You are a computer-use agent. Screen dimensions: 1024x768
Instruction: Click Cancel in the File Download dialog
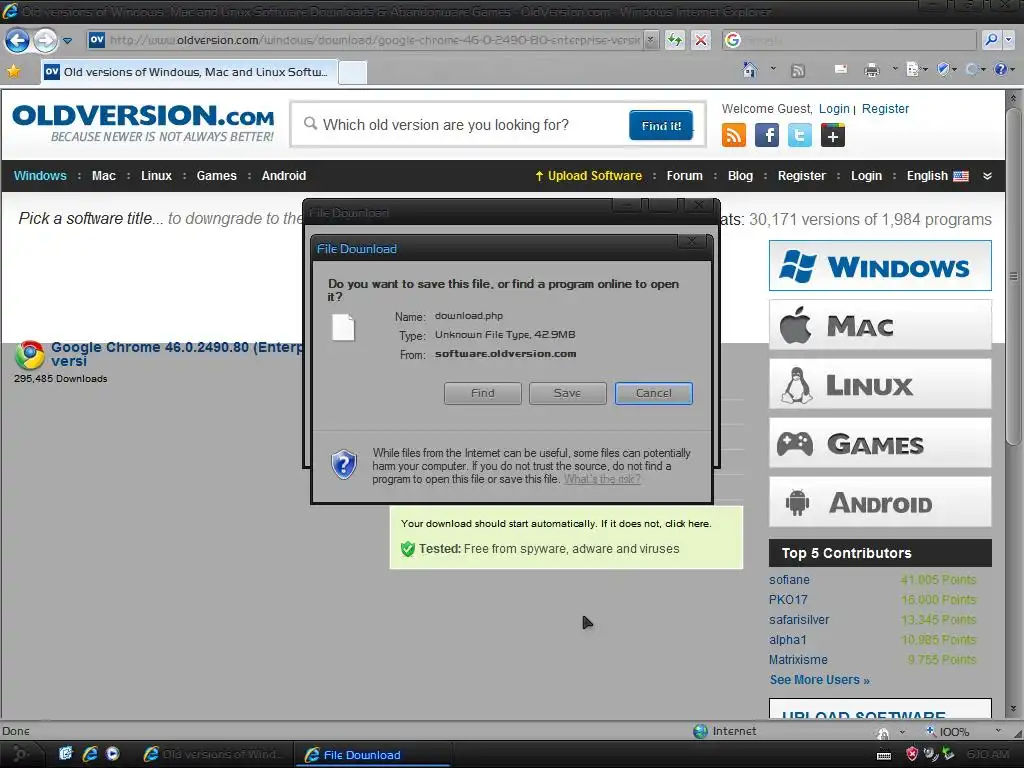tap(653, 393)
